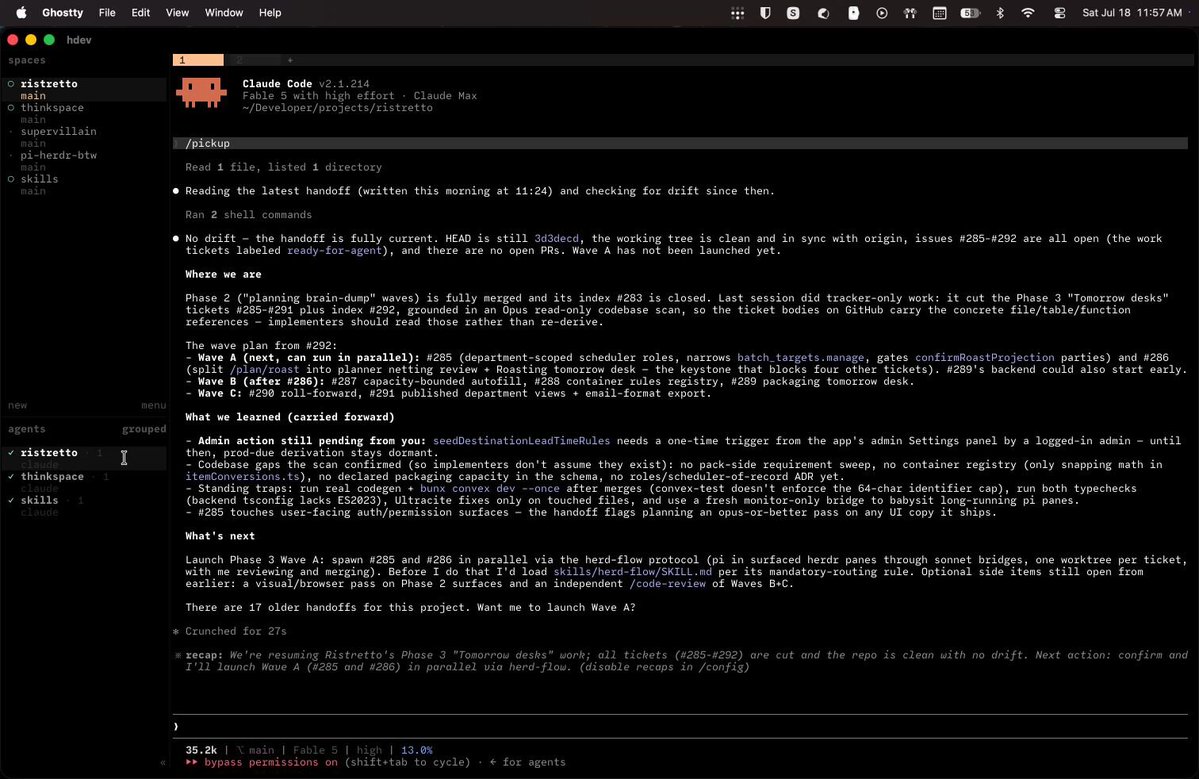Click the new button in sidebar
Screen dimensions: 1199x779
pos(18,405)
